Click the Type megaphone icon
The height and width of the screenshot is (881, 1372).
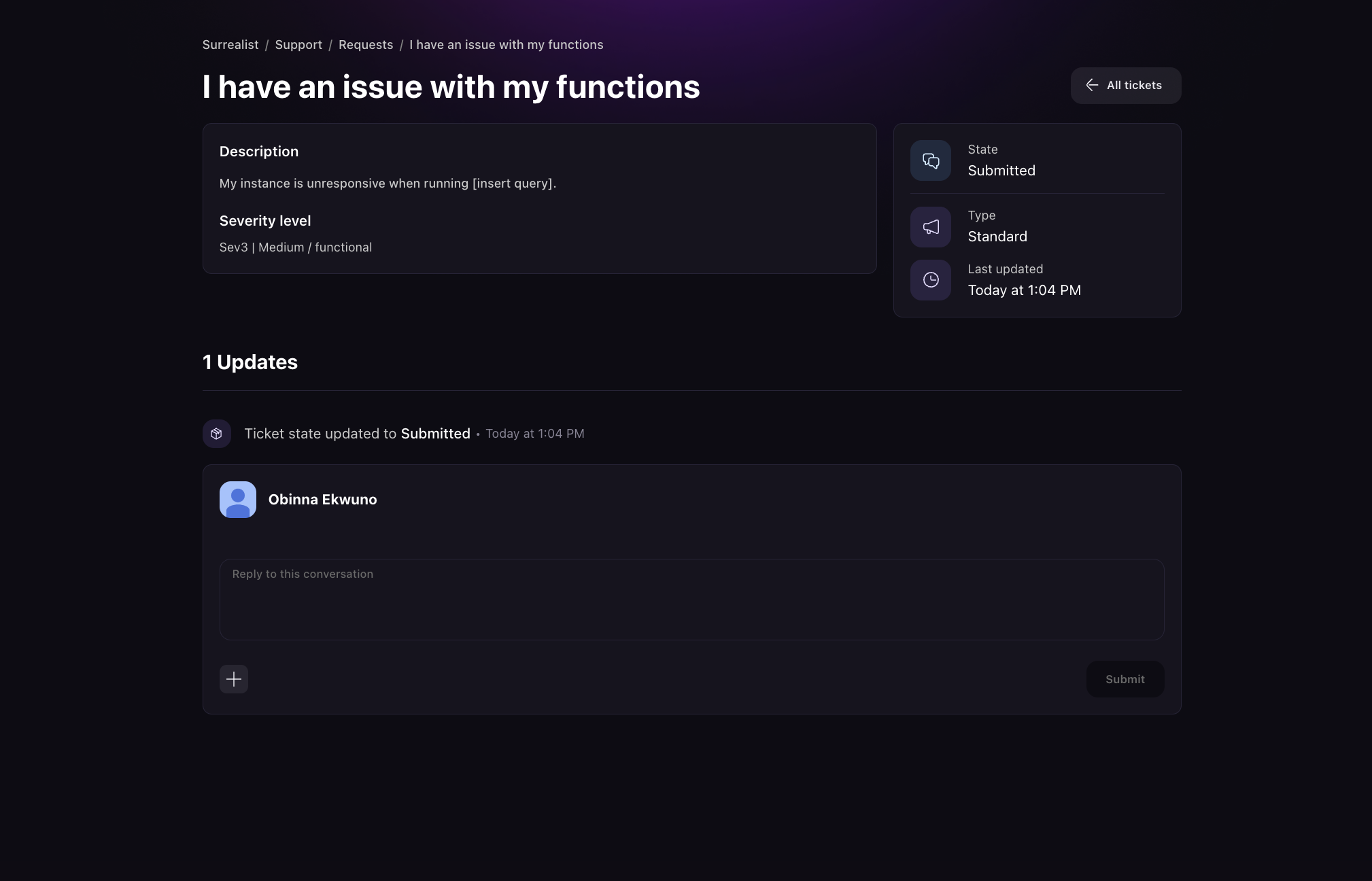tap(930, 227)
